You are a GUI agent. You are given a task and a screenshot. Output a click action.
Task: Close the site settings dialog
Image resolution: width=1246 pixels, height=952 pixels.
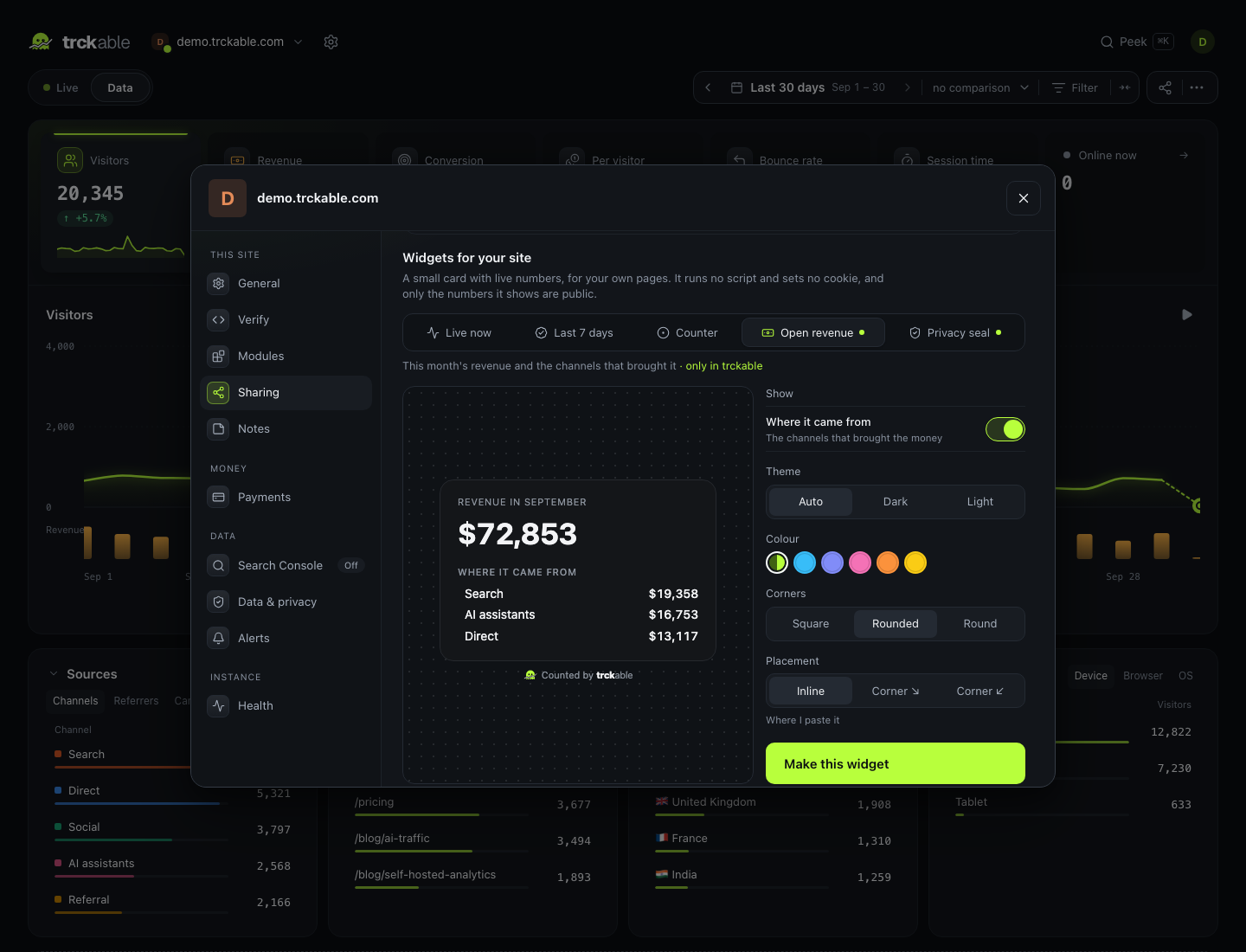(x=1024, y=198)
